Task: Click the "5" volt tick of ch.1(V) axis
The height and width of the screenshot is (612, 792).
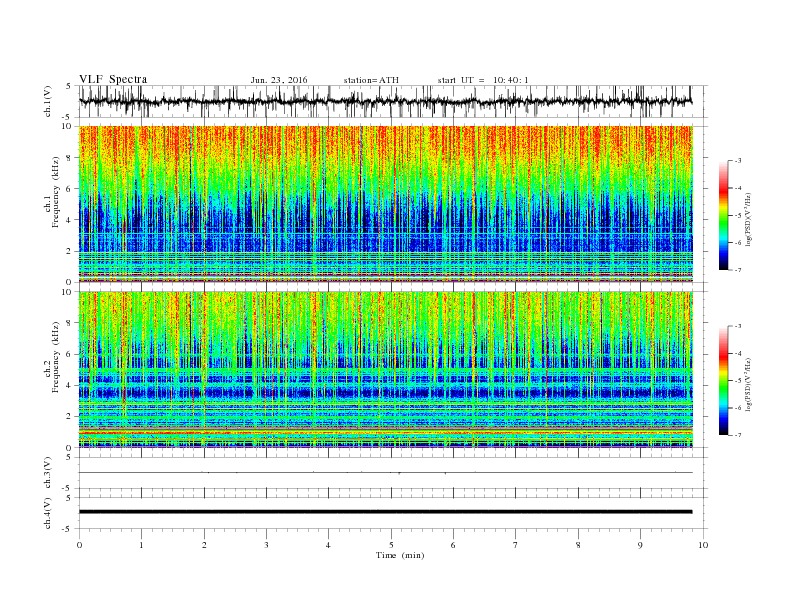Action: click(x=70, y=86)
